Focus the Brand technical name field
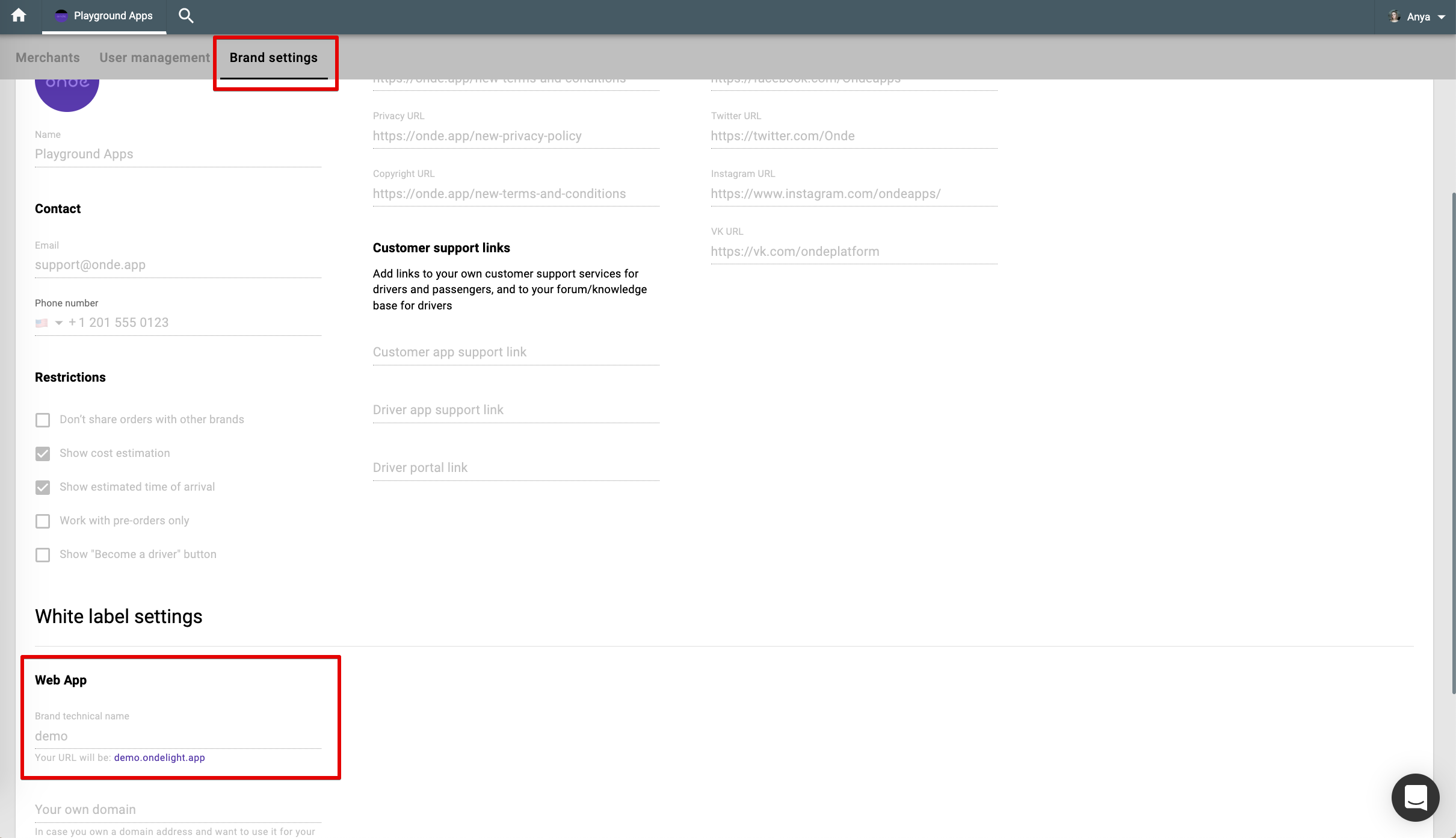The image size is (1456, 838). click(x=177, y=736)
